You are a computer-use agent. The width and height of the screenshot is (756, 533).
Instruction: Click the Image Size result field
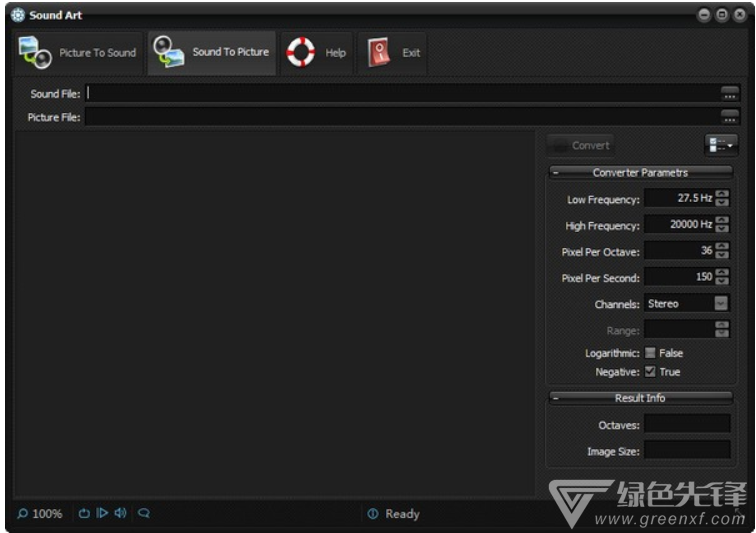687,450
